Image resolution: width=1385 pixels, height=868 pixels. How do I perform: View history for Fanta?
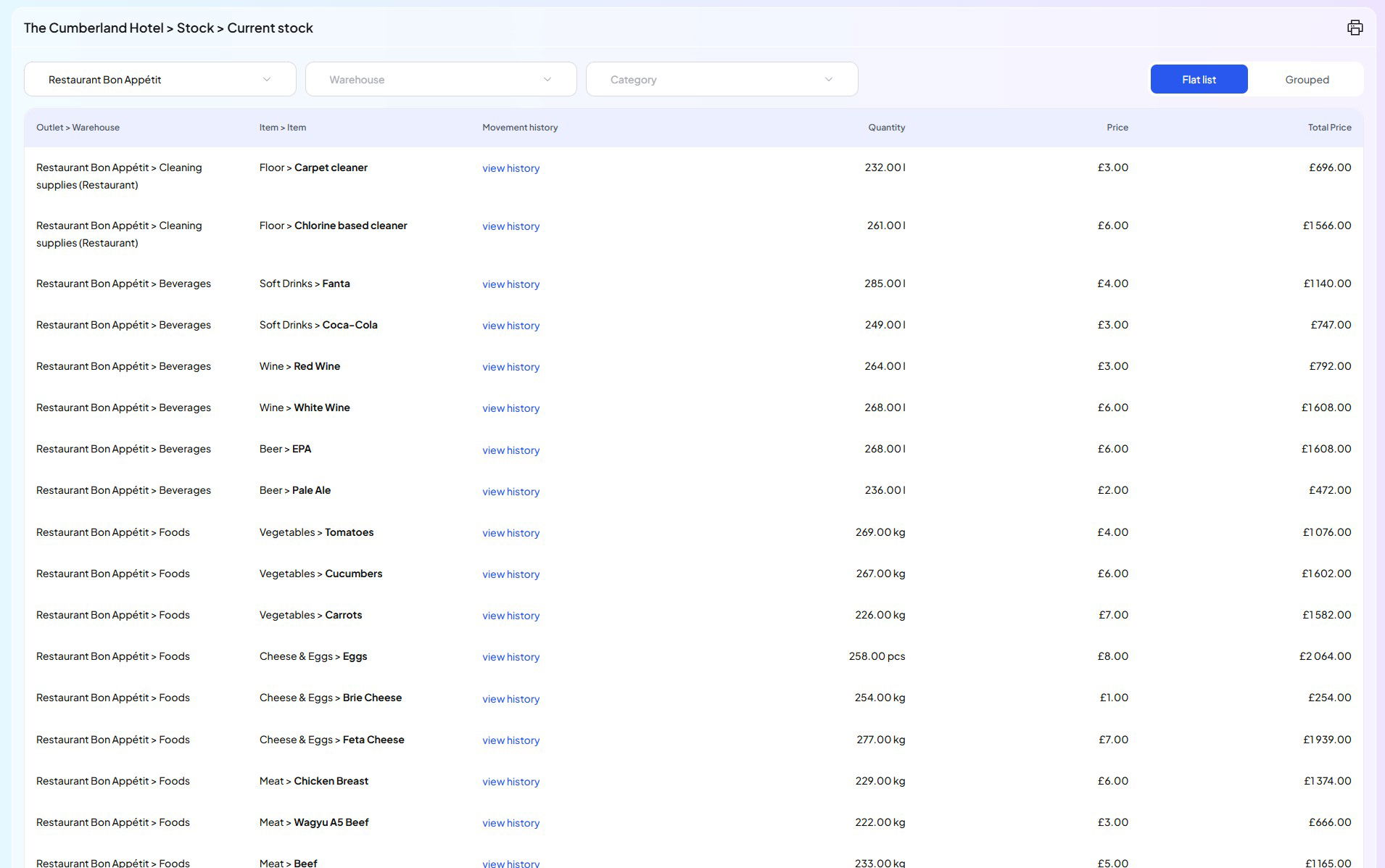510,284
